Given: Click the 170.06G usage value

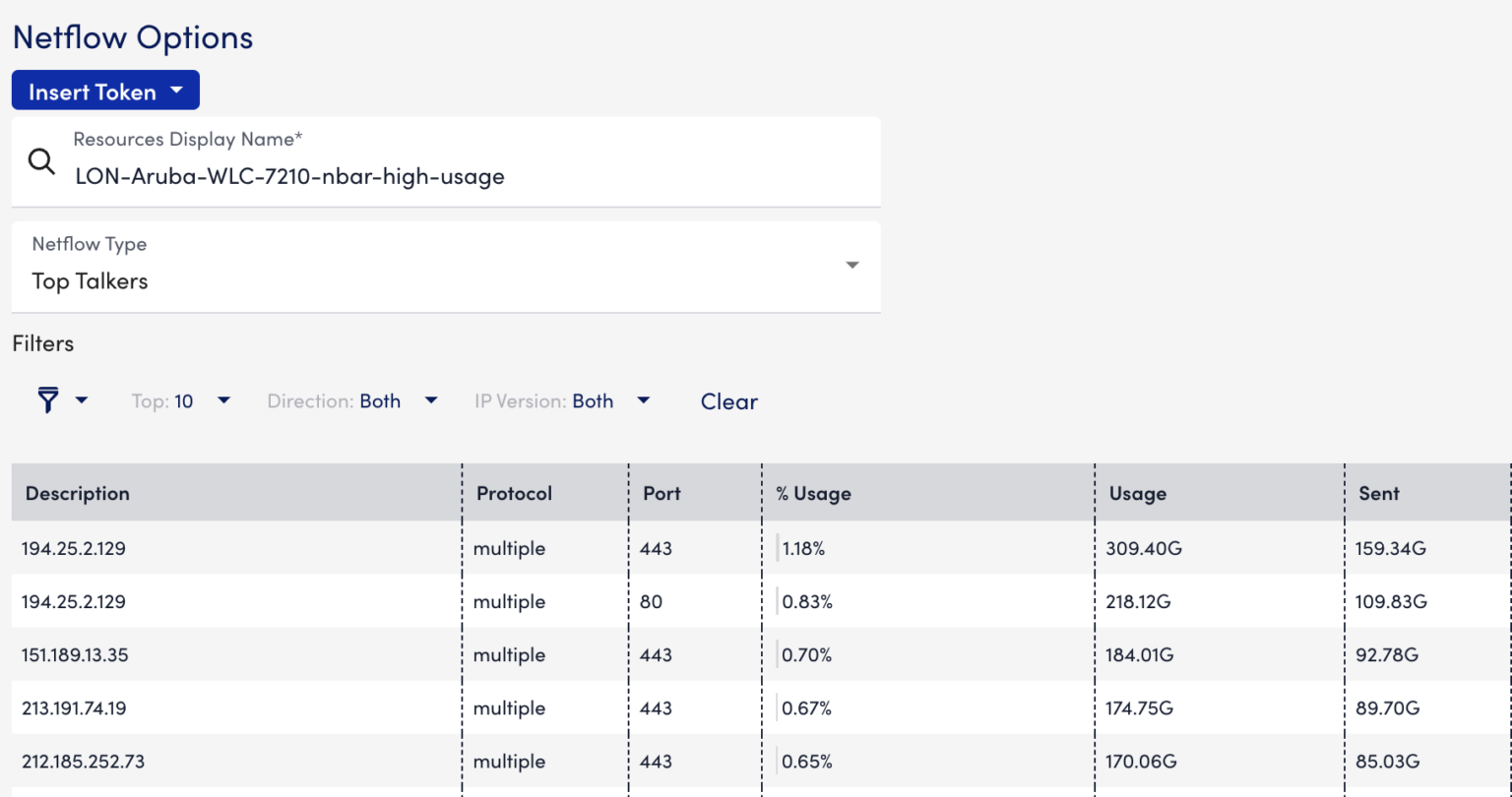Looking at the screenshot, I should coord(1141,762).
